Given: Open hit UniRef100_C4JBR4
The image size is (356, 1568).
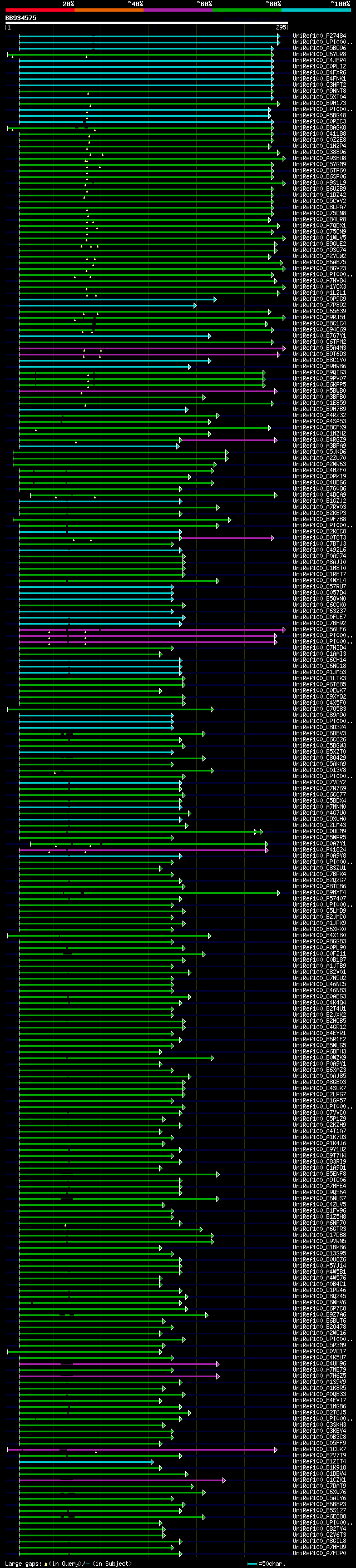Looking at the screenshot, I should 319,60.
